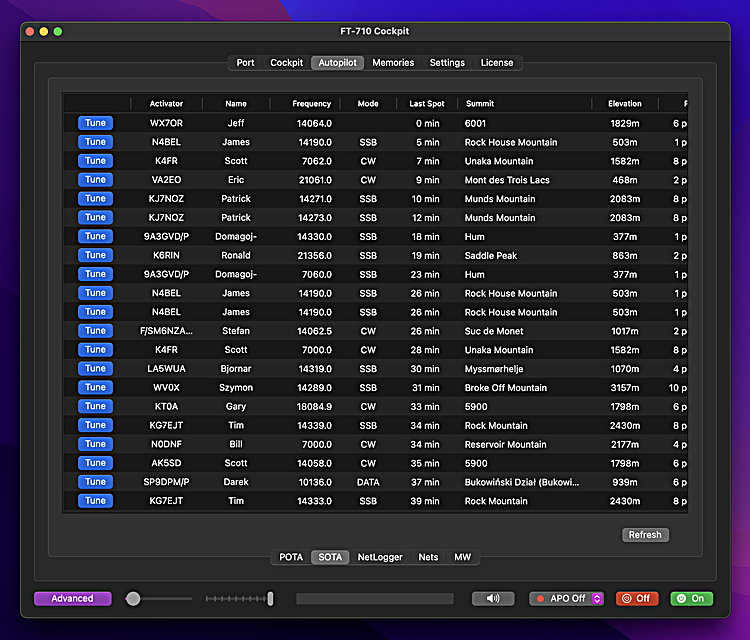Turn the radio power Off
Viewport: 750px width, 640px height.
click(x=637, y=598)
